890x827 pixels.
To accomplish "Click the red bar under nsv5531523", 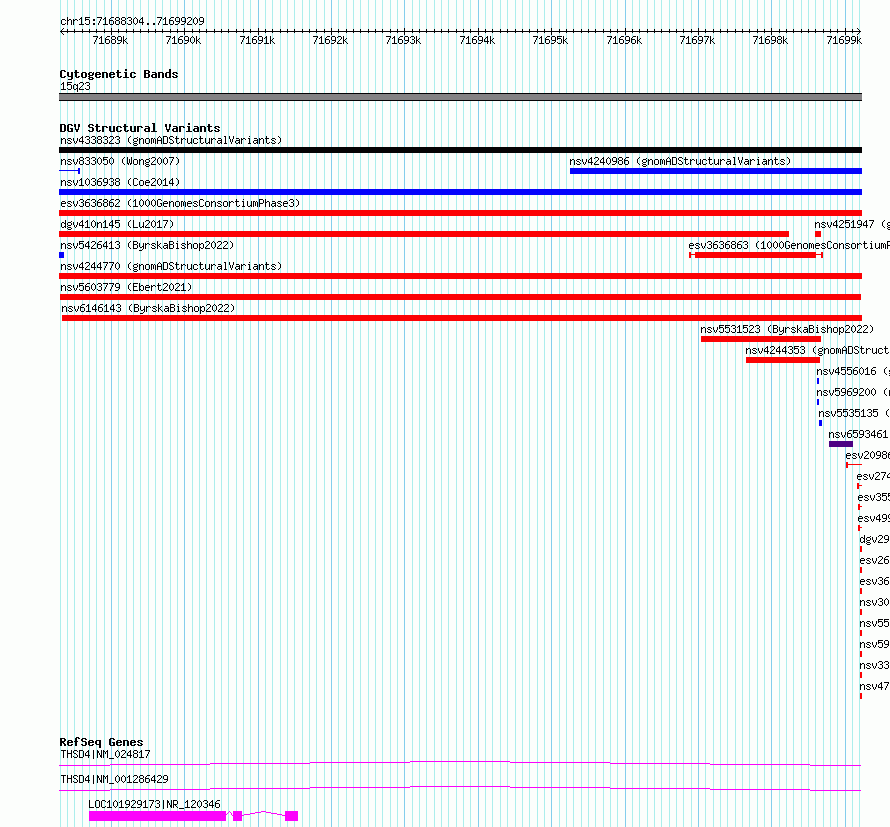I will [761, 339].
